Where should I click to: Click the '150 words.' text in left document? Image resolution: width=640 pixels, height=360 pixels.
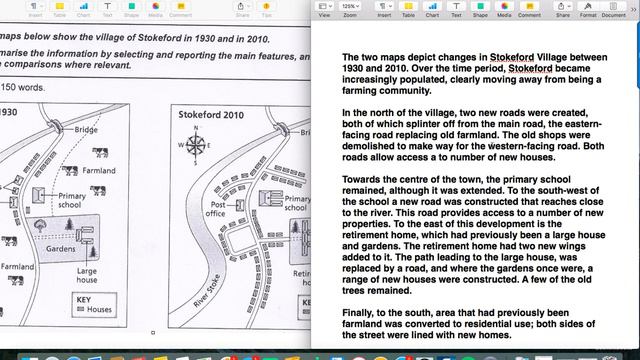coord(22,87)
